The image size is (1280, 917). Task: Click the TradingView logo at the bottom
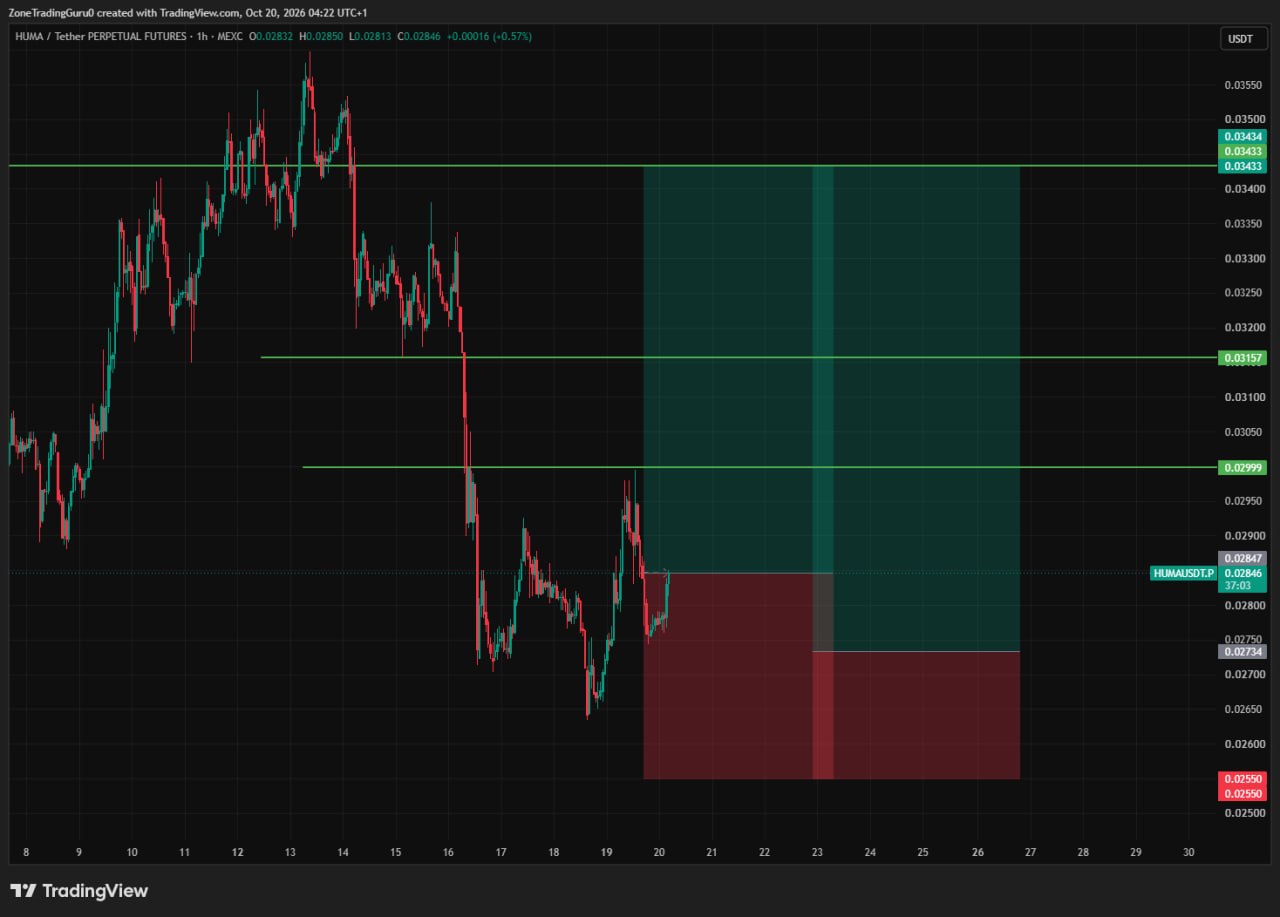click(79, 891)
